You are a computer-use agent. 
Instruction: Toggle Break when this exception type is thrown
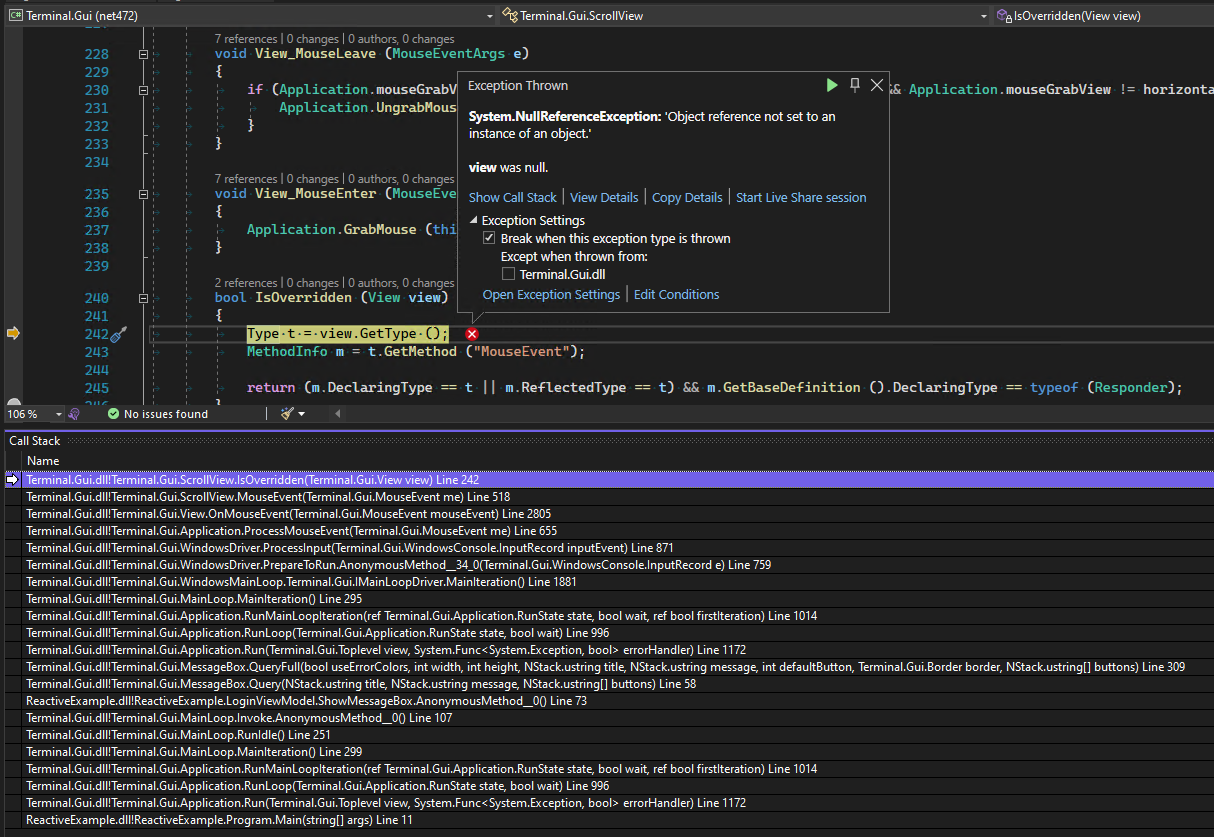(x=489, y=239)
